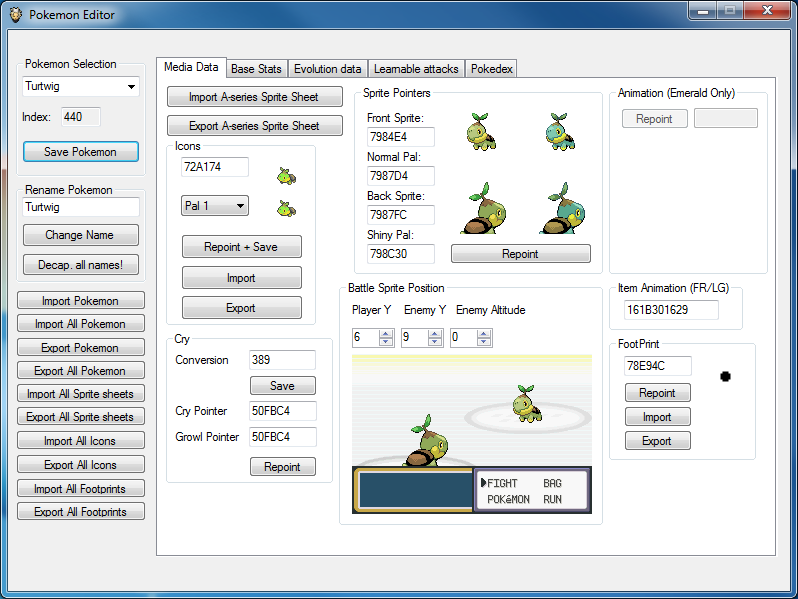Click the Item Animation field 161B301629

(671, 310)
